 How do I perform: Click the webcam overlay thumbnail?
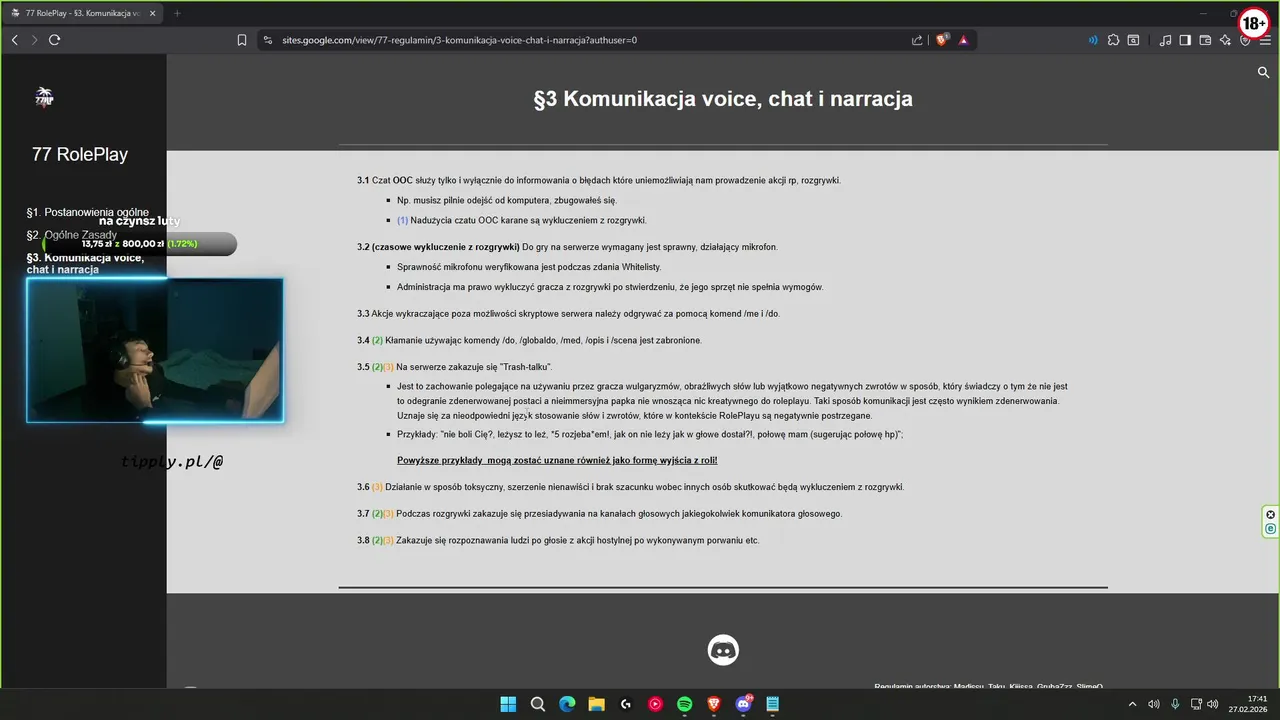pos(155,350)
